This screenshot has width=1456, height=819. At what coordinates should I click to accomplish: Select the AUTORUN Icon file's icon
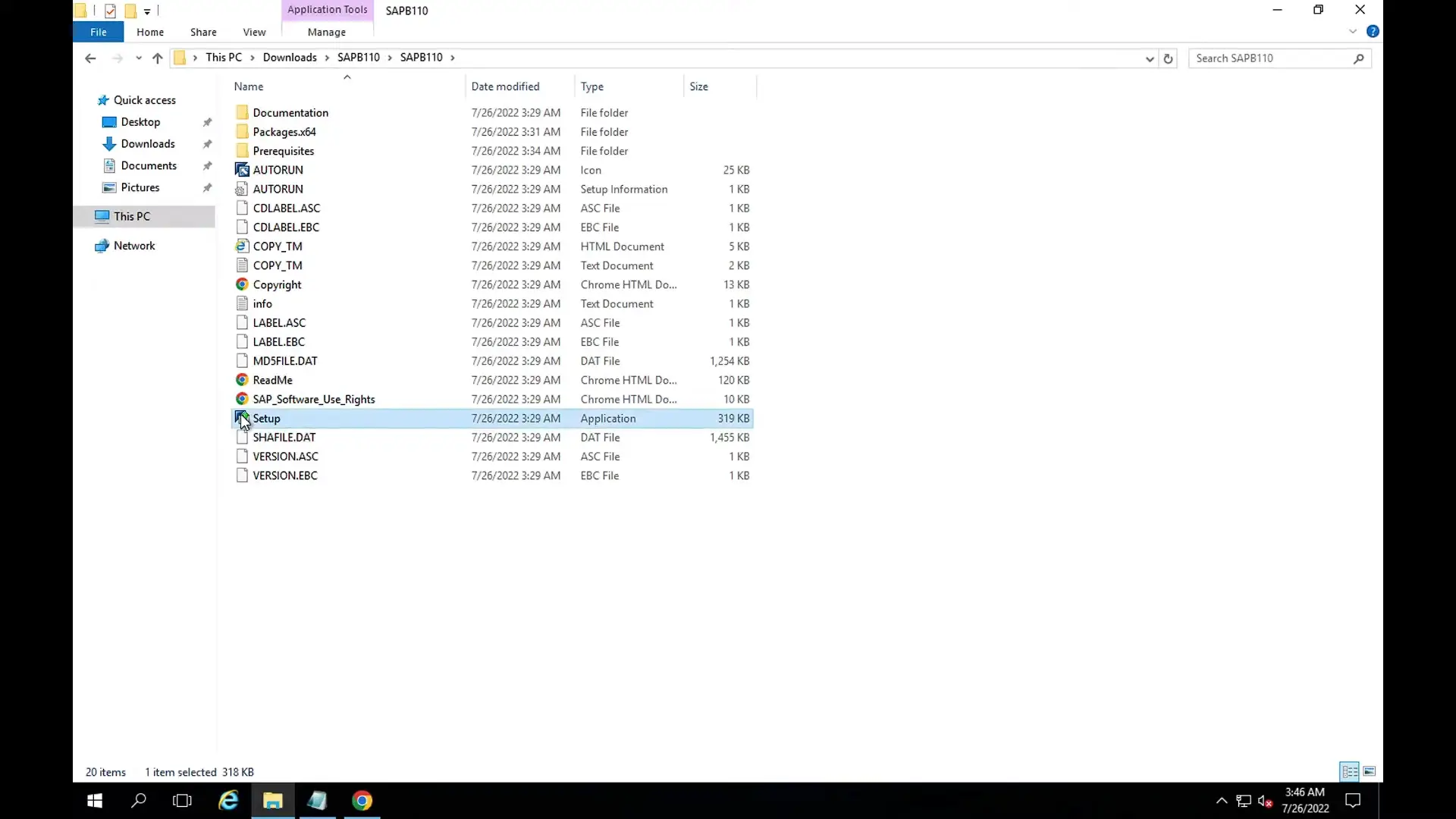[x=242, y=170]
